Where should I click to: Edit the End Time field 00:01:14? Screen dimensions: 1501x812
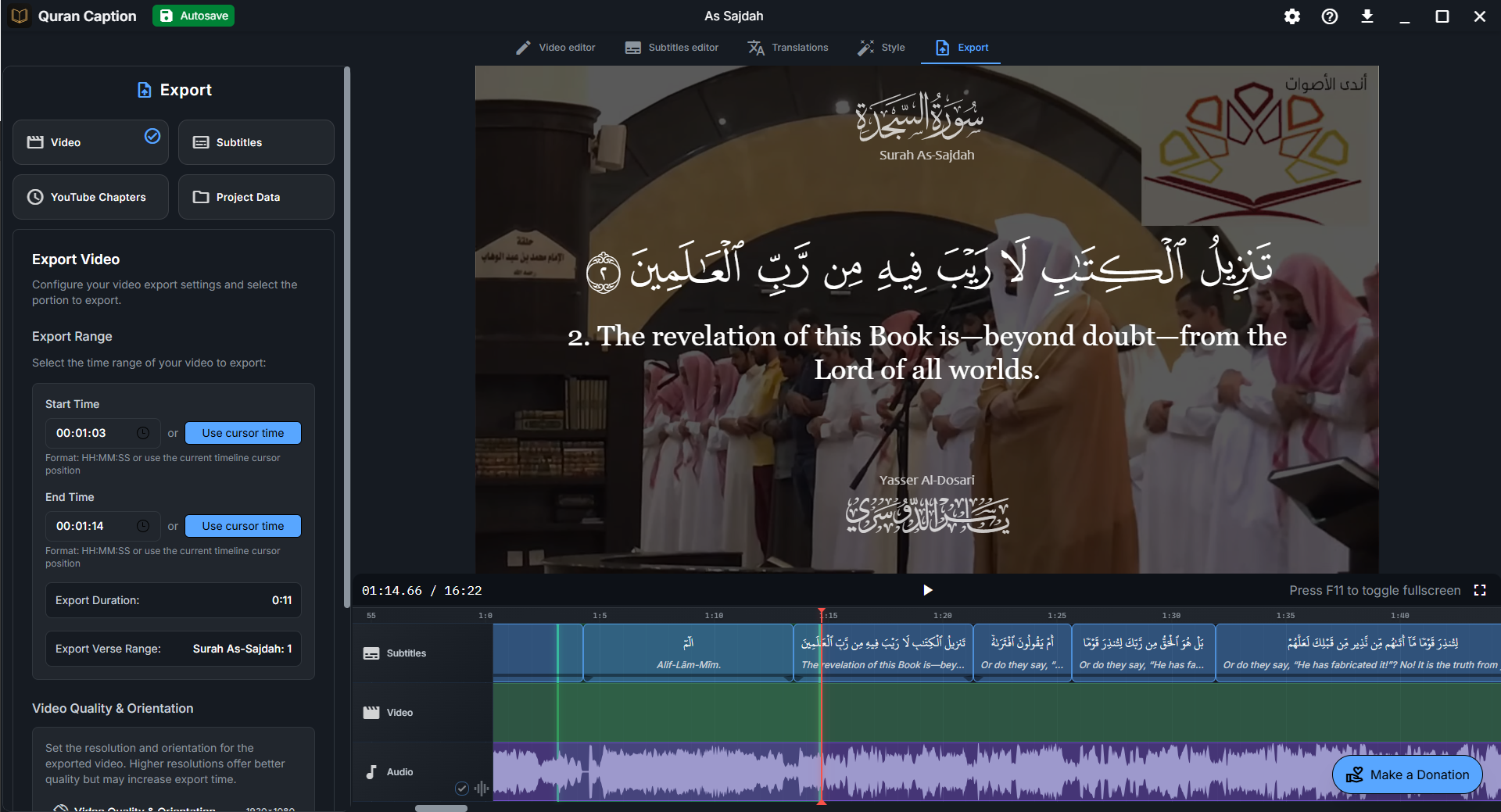102,526
